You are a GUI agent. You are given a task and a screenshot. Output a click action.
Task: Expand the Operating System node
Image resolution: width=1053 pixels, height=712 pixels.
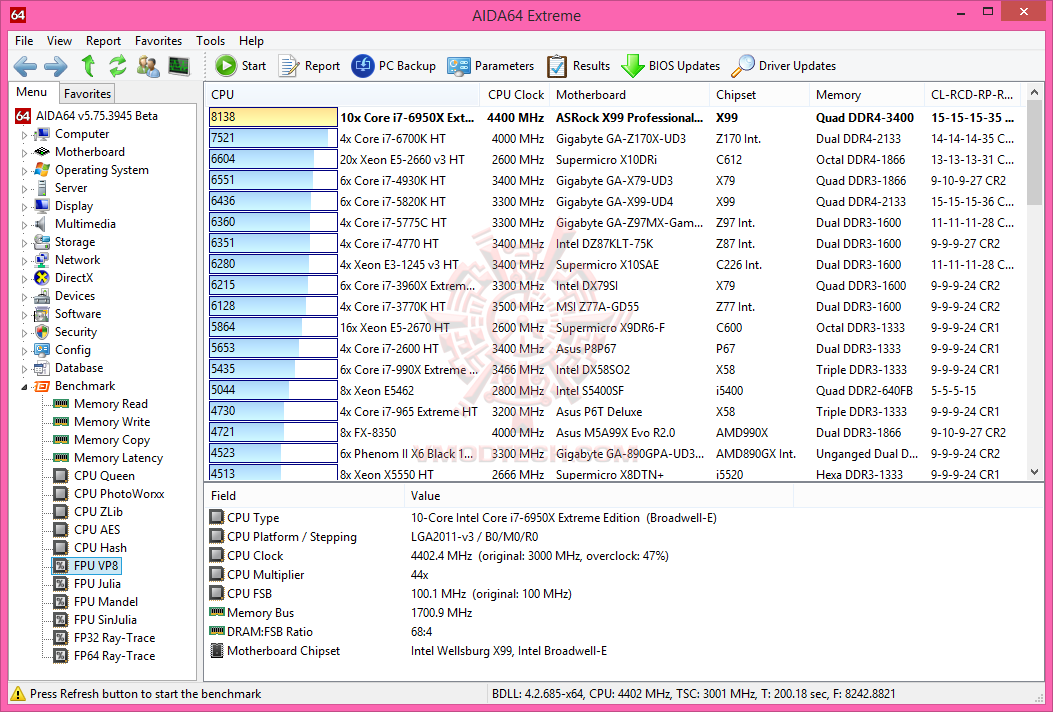click(x=24, y=171)
